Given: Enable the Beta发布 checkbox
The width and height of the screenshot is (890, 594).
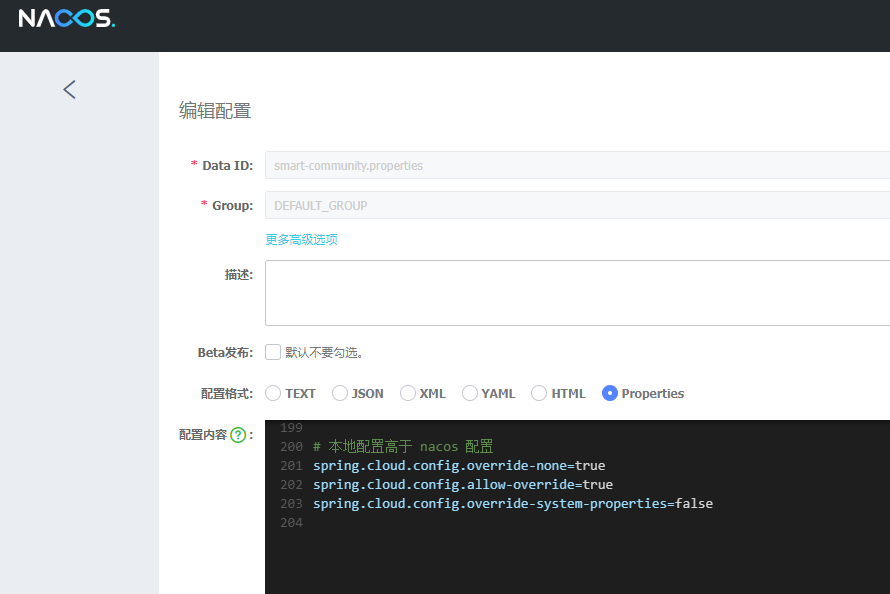Looking at the screenshot, I should 273,352.
